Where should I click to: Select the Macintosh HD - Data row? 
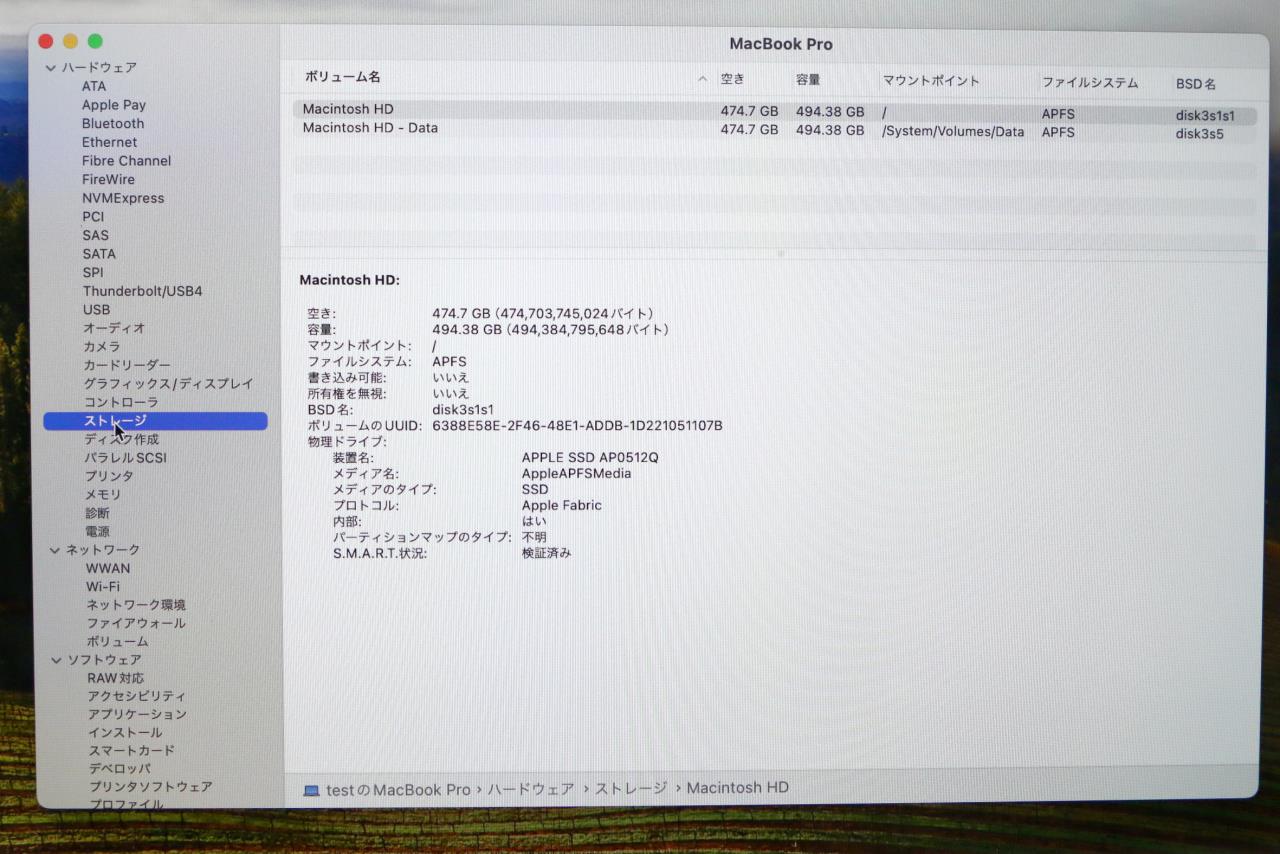tap(774, 131)
